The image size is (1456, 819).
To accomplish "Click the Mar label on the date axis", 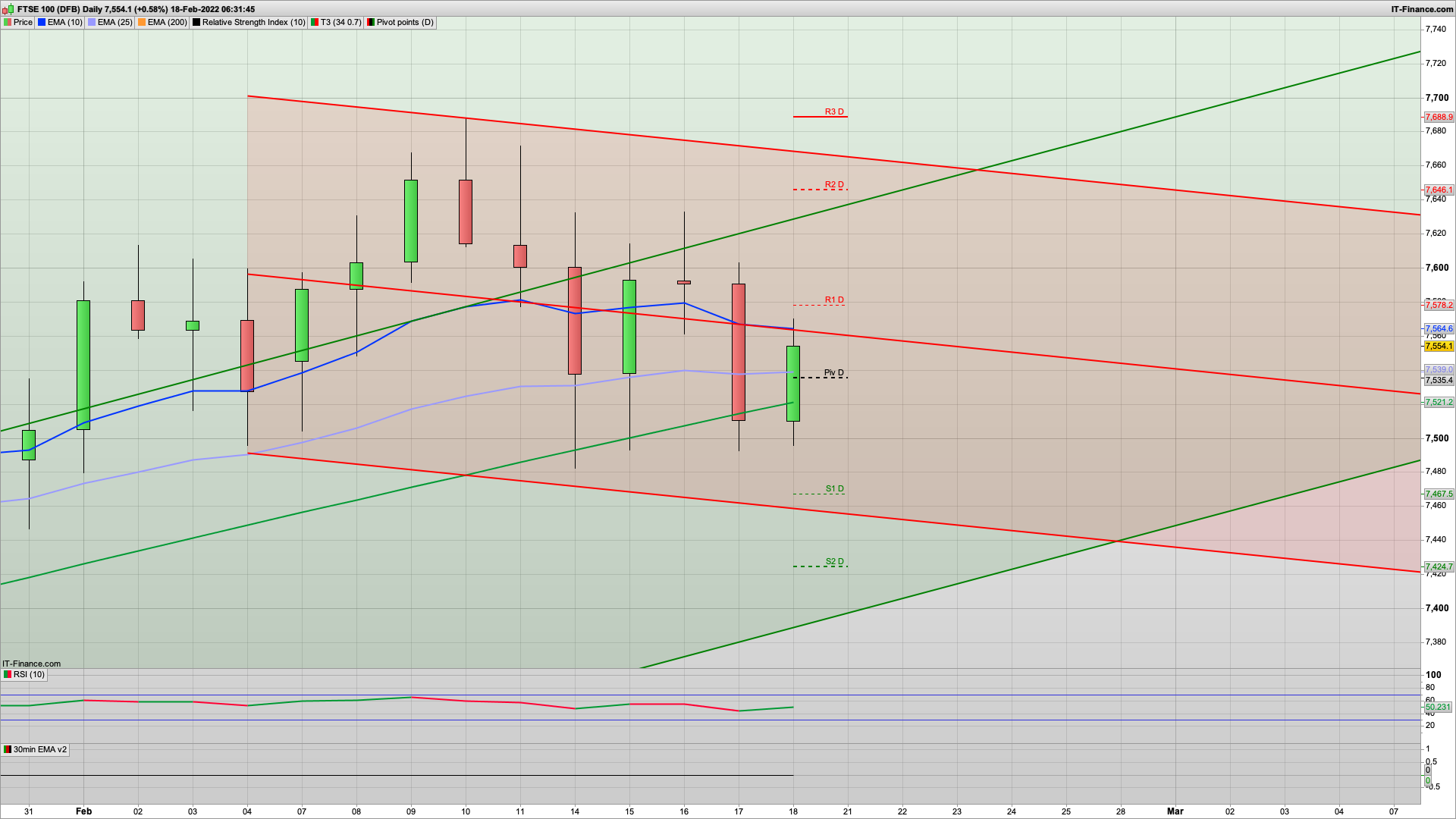I will pyautogui.click(x=1175, y=811).
